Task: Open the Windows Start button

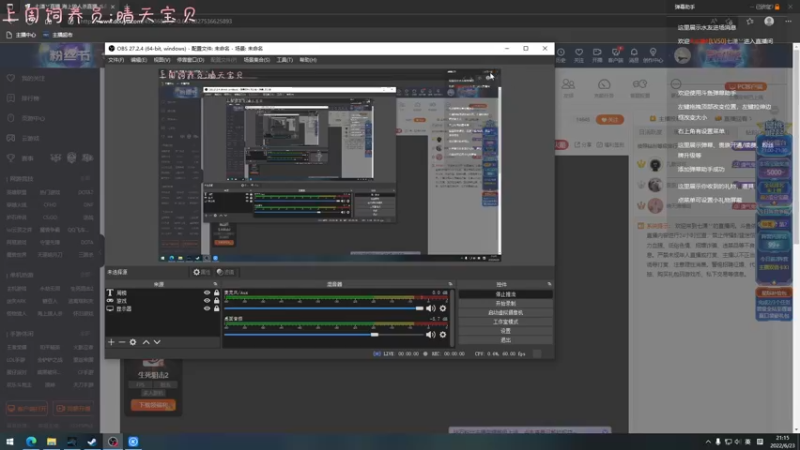Action: [10, 442]
